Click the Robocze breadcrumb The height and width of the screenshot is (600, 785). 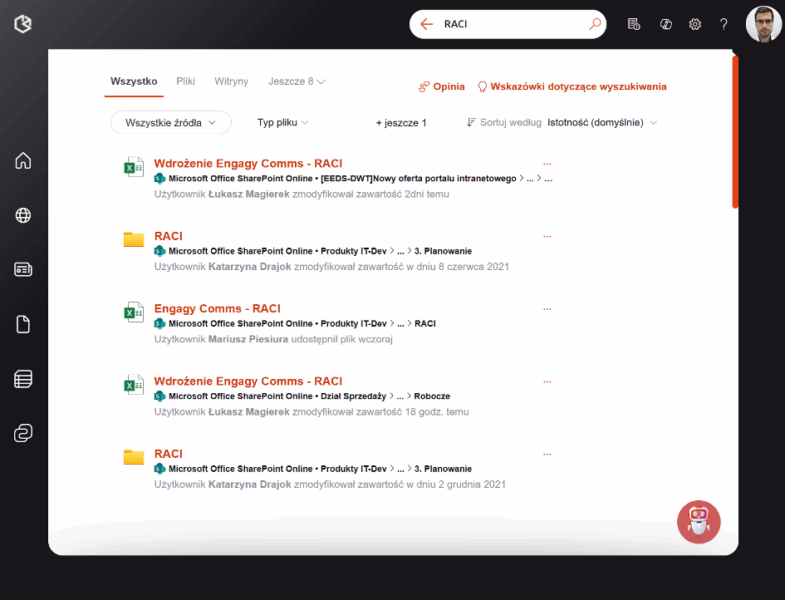[x=432, y=396]
